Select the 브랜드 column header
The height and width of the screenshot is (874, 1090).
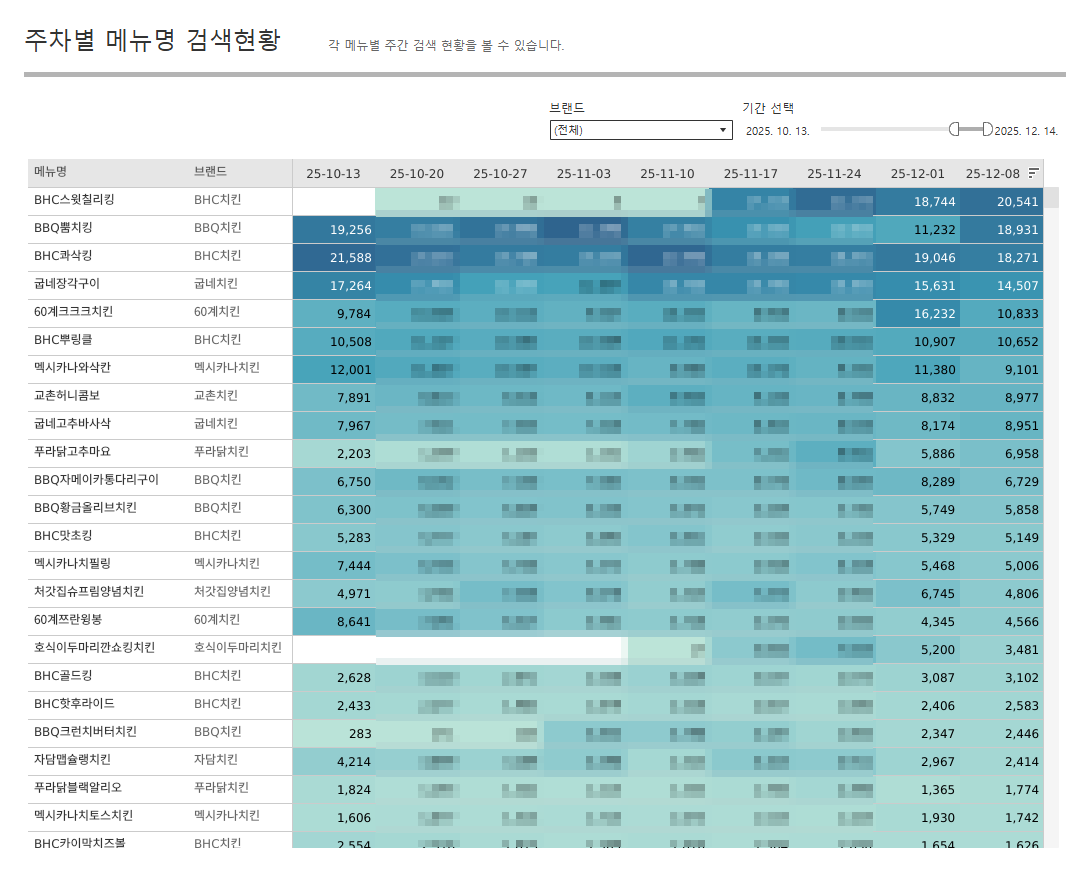click(210, 172)
